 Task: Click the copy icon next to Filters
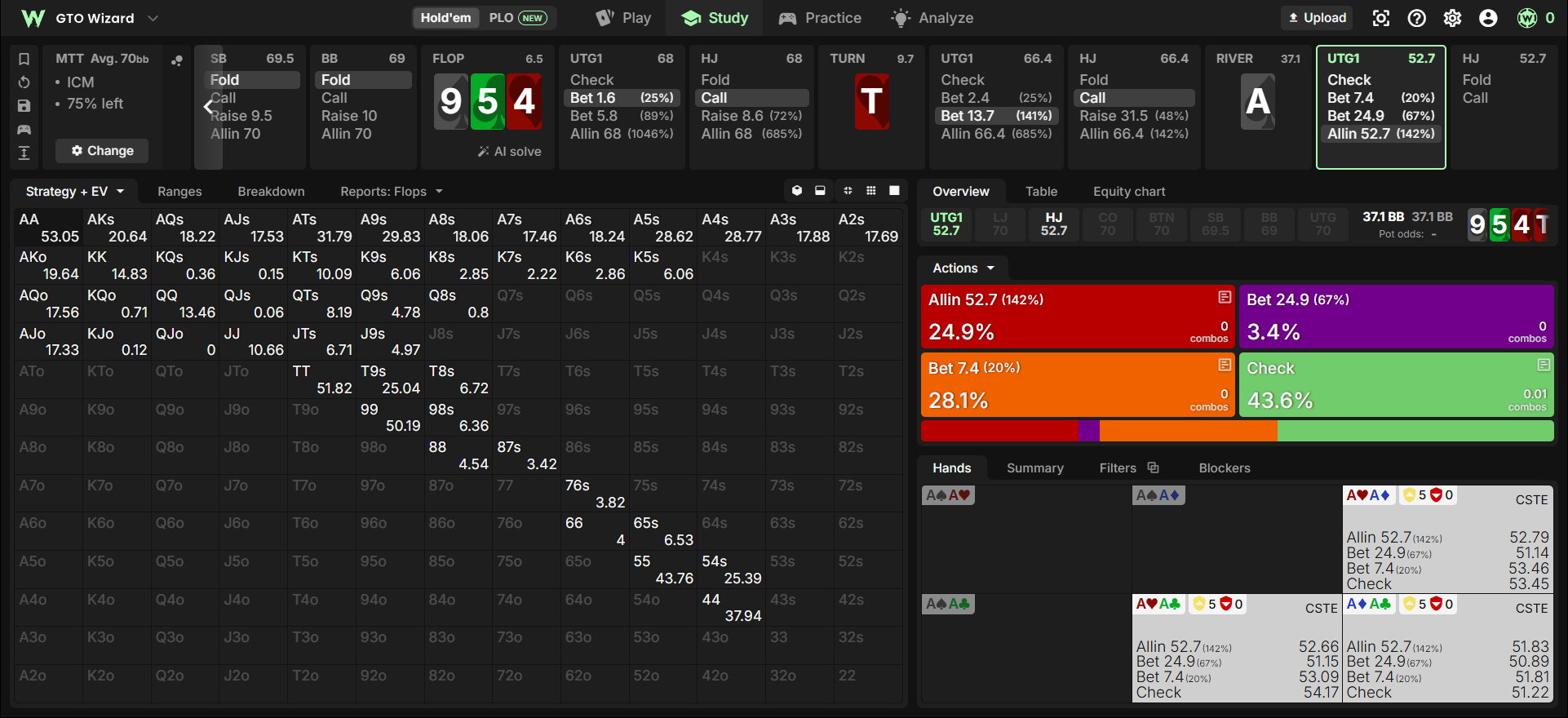1153,468
